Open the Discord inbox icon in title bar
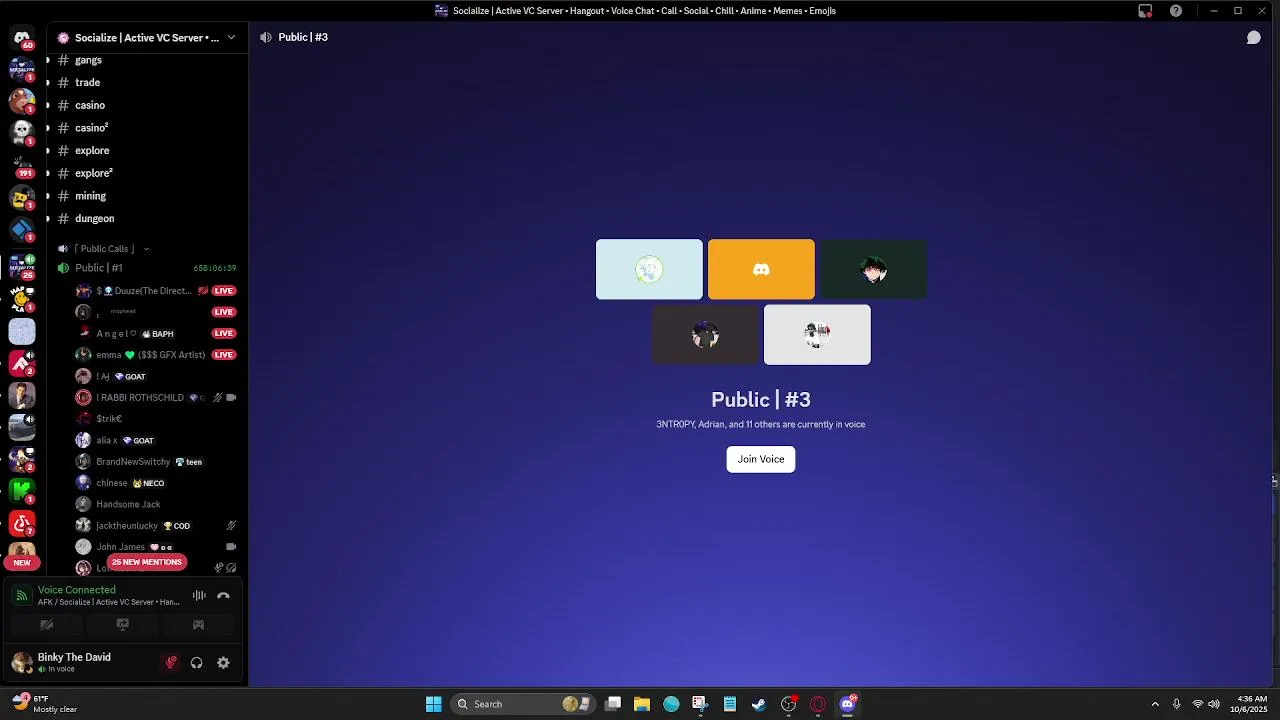This screenshot has width=1280, height=720. point(1145,11)
